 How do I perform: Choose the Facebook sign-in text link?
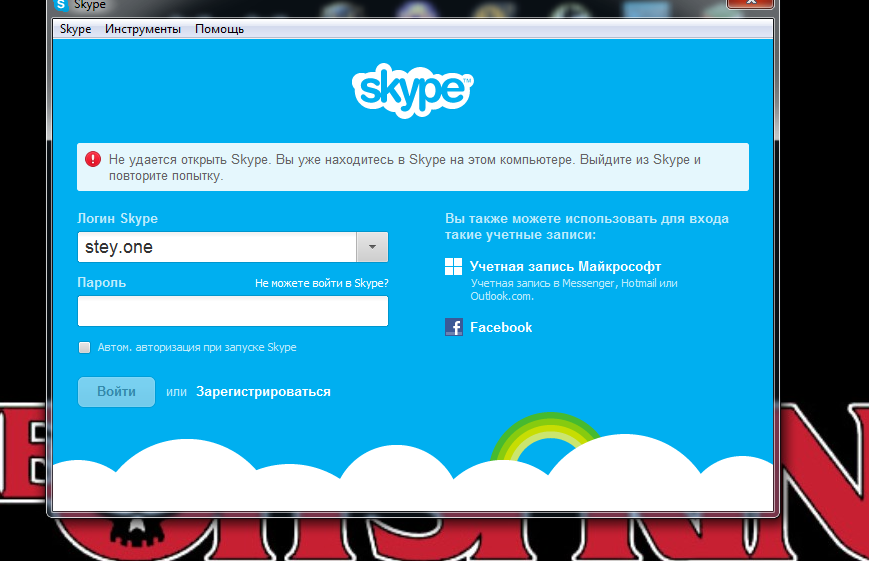click(x=501, y=327)
